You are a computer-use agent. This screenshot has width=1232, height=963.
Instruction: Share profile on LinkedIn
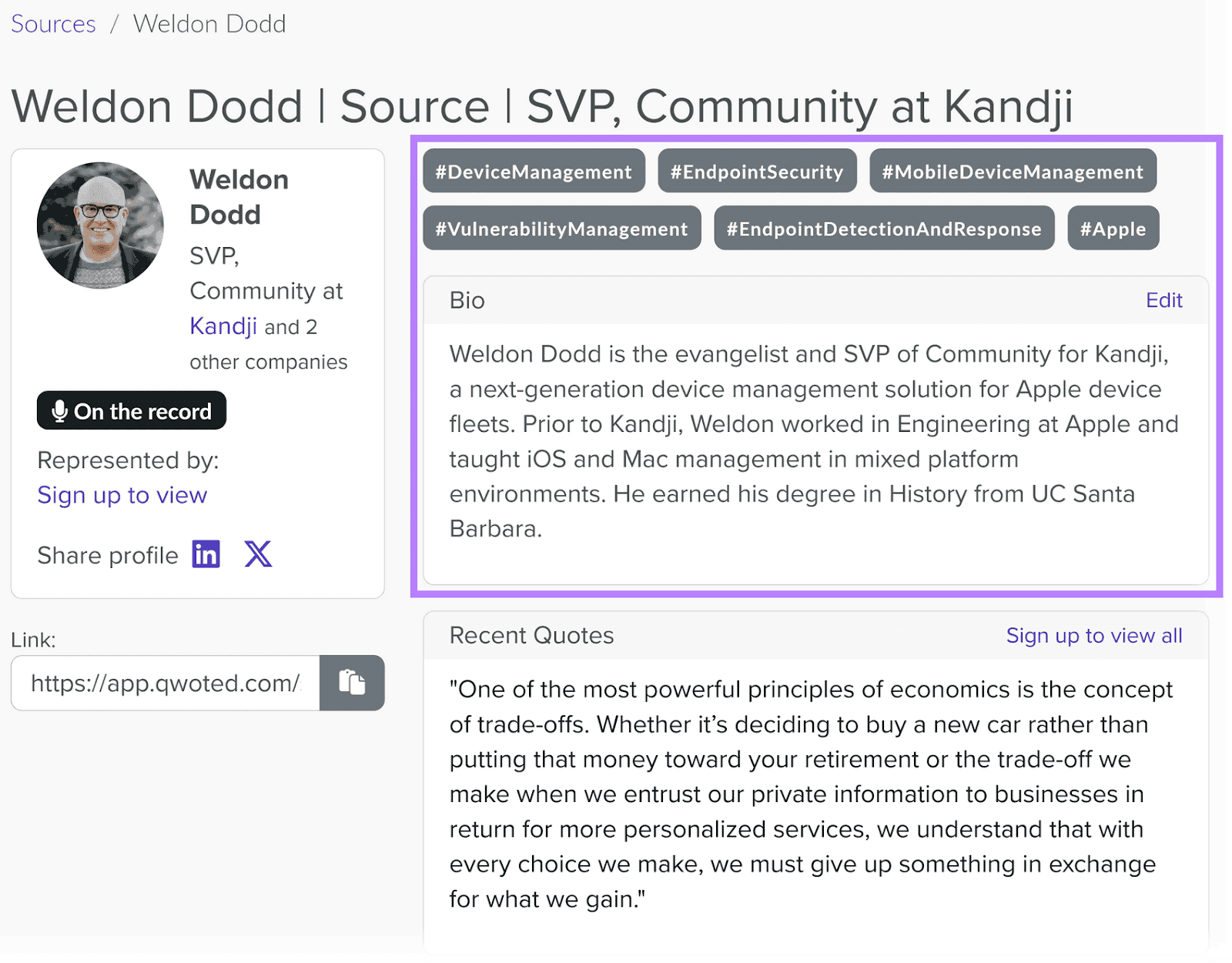click(205, 553)
